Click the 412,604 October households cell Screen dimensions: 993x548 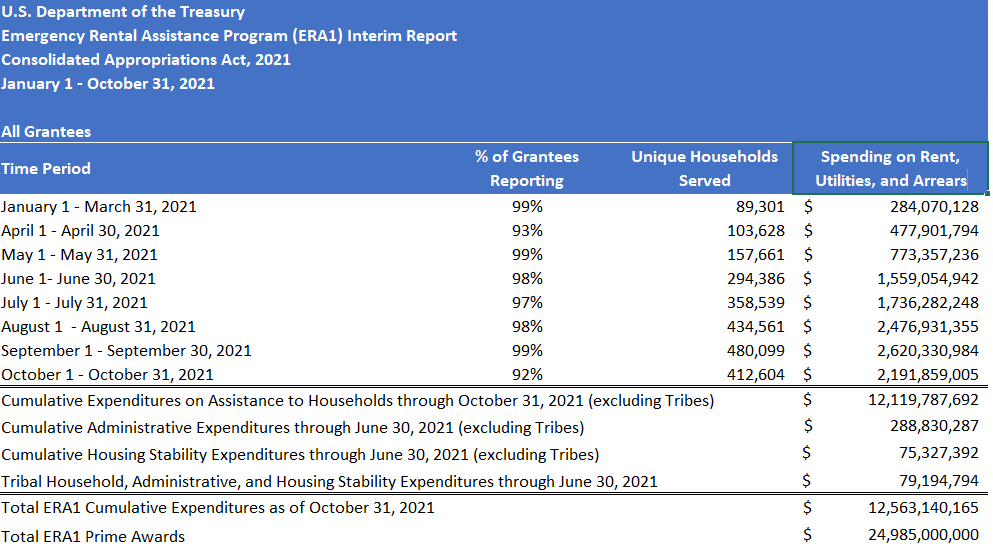click(756, 375)
